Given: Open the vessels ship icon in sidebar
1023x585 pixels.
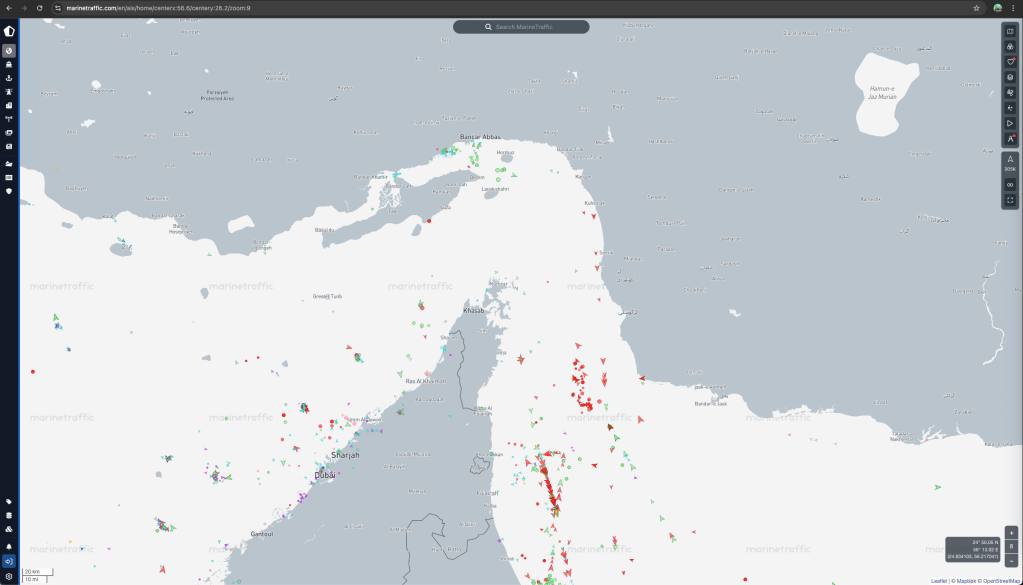Looking at the screenshot, I should point(9,64).
